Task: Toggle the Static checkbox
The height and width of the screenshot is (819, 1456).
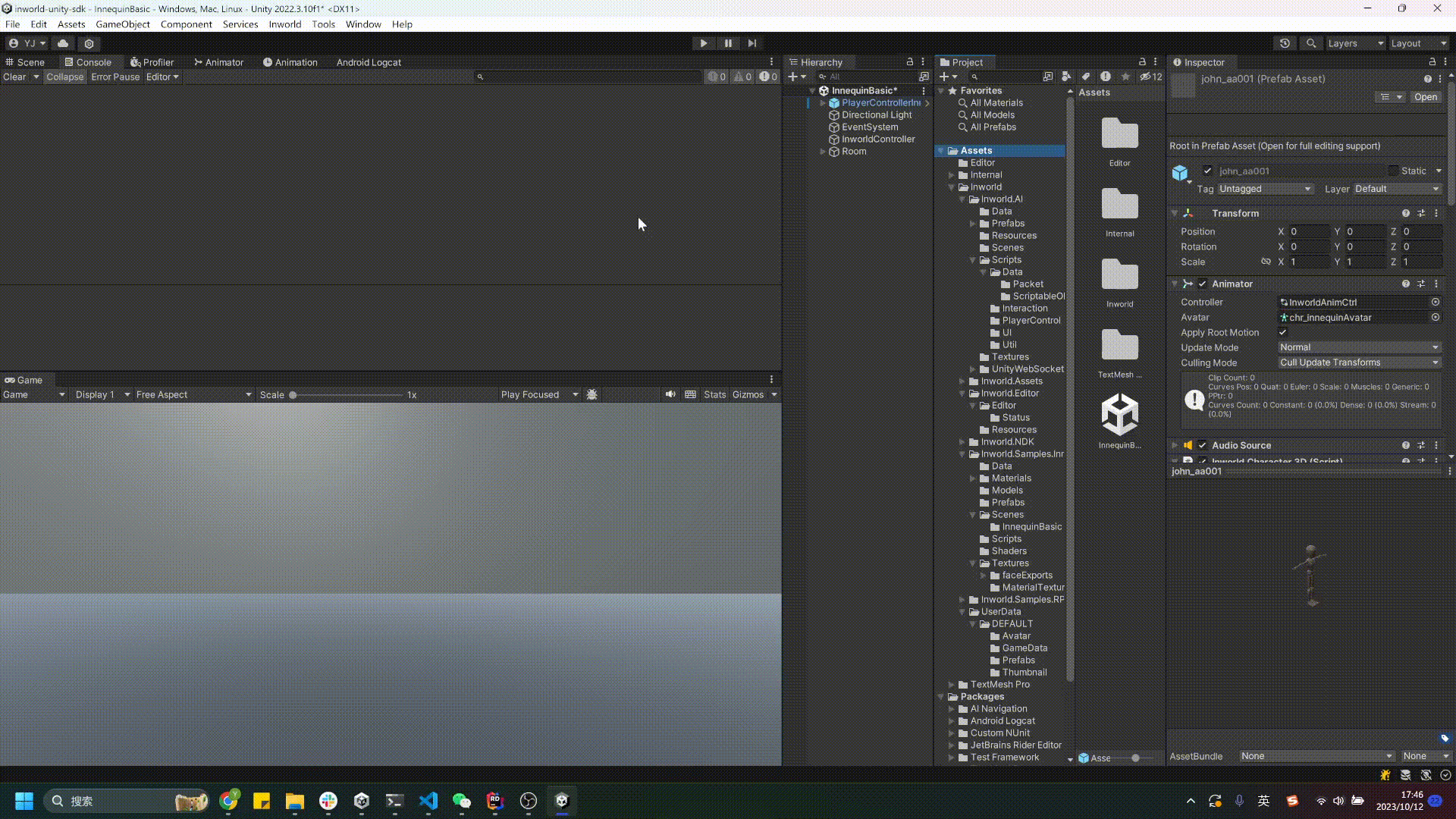Action: tap(1393, 171)
